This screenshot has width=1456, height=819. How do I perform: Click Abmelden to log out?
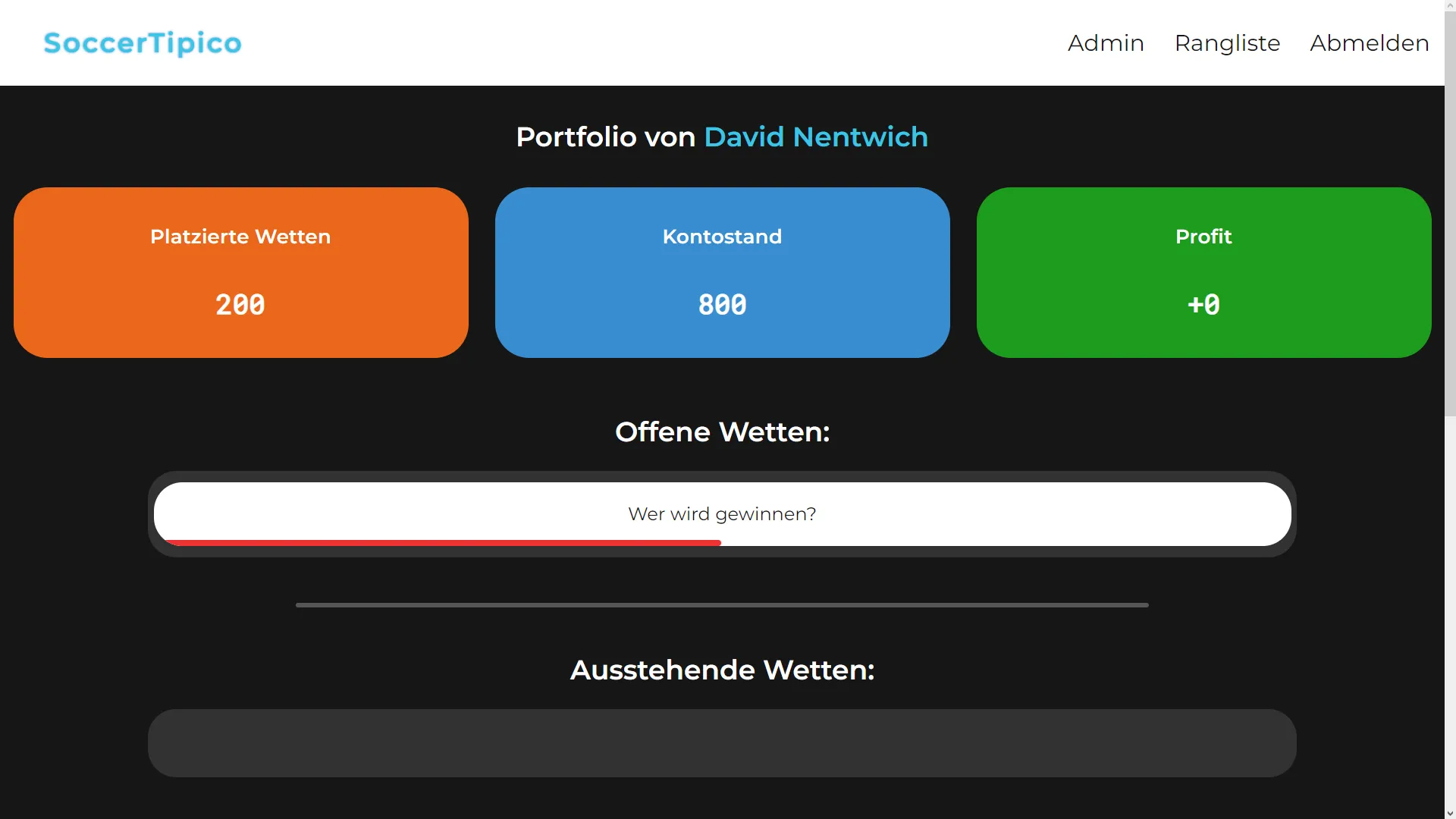(1369, 43)
